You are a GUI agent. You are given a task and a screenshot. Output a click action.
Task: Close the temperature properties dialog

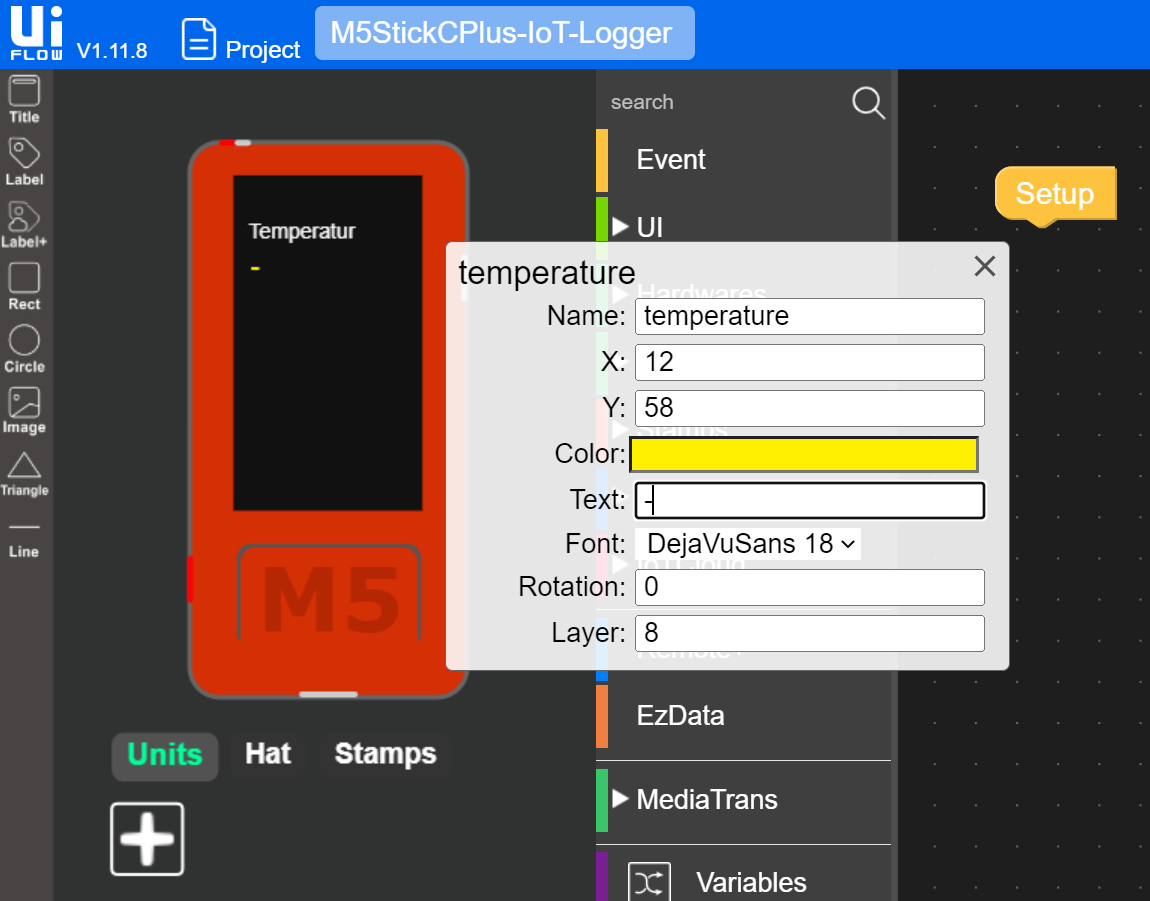[984, 266]
